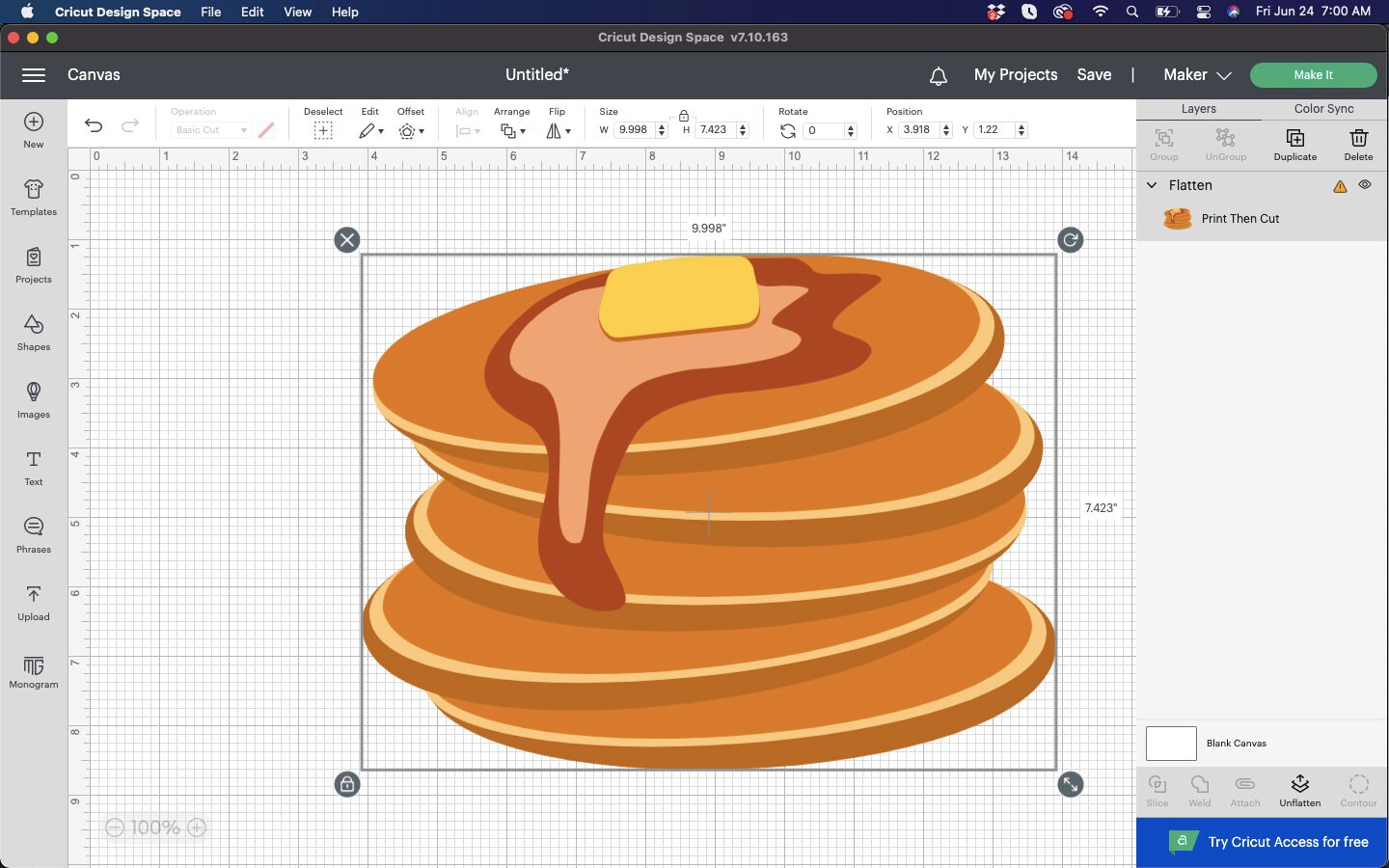Select the Text tool
Viewport: 1389px width, 868px height.
coord(33,468)
